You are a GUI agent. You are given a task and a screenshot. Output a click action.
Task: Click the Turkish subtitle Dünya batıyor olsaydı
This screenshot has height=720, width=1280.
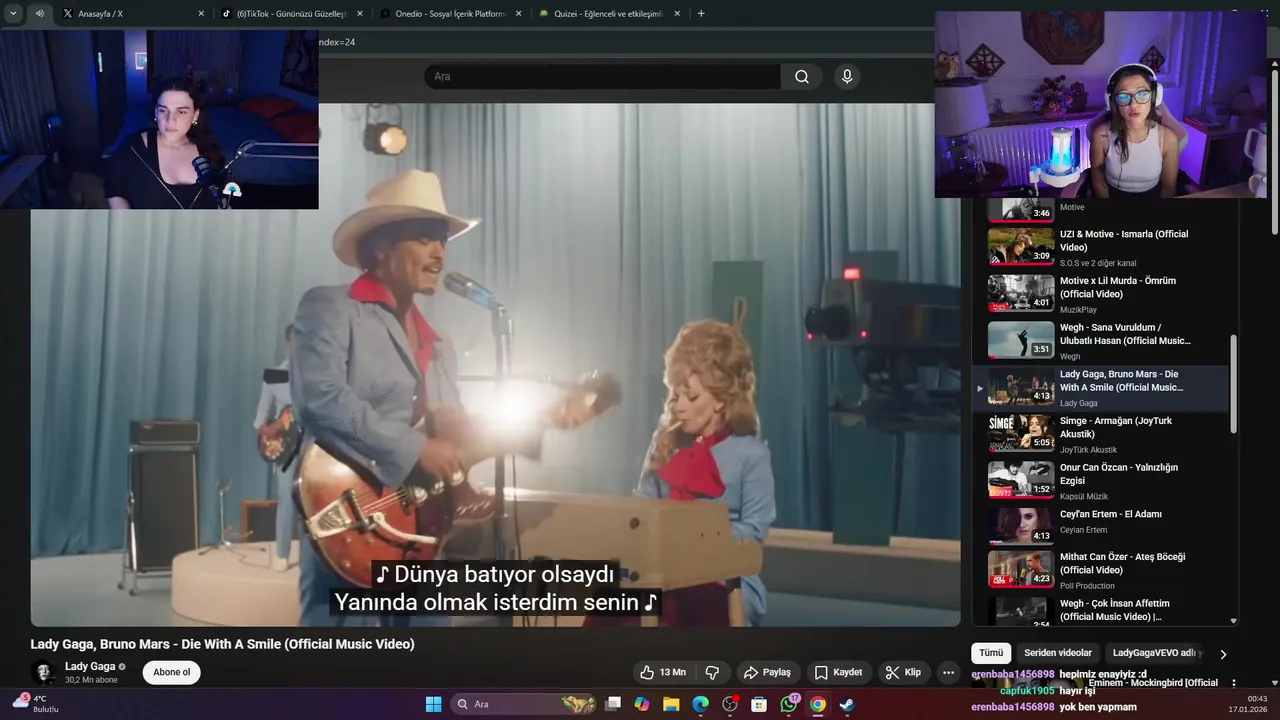point(494,575)
